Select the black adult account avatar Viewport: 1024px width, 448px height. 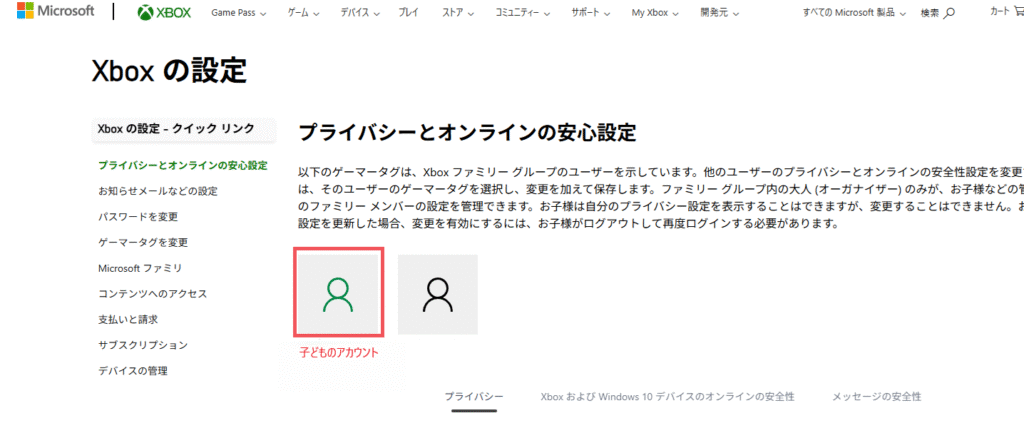[438, 295]
